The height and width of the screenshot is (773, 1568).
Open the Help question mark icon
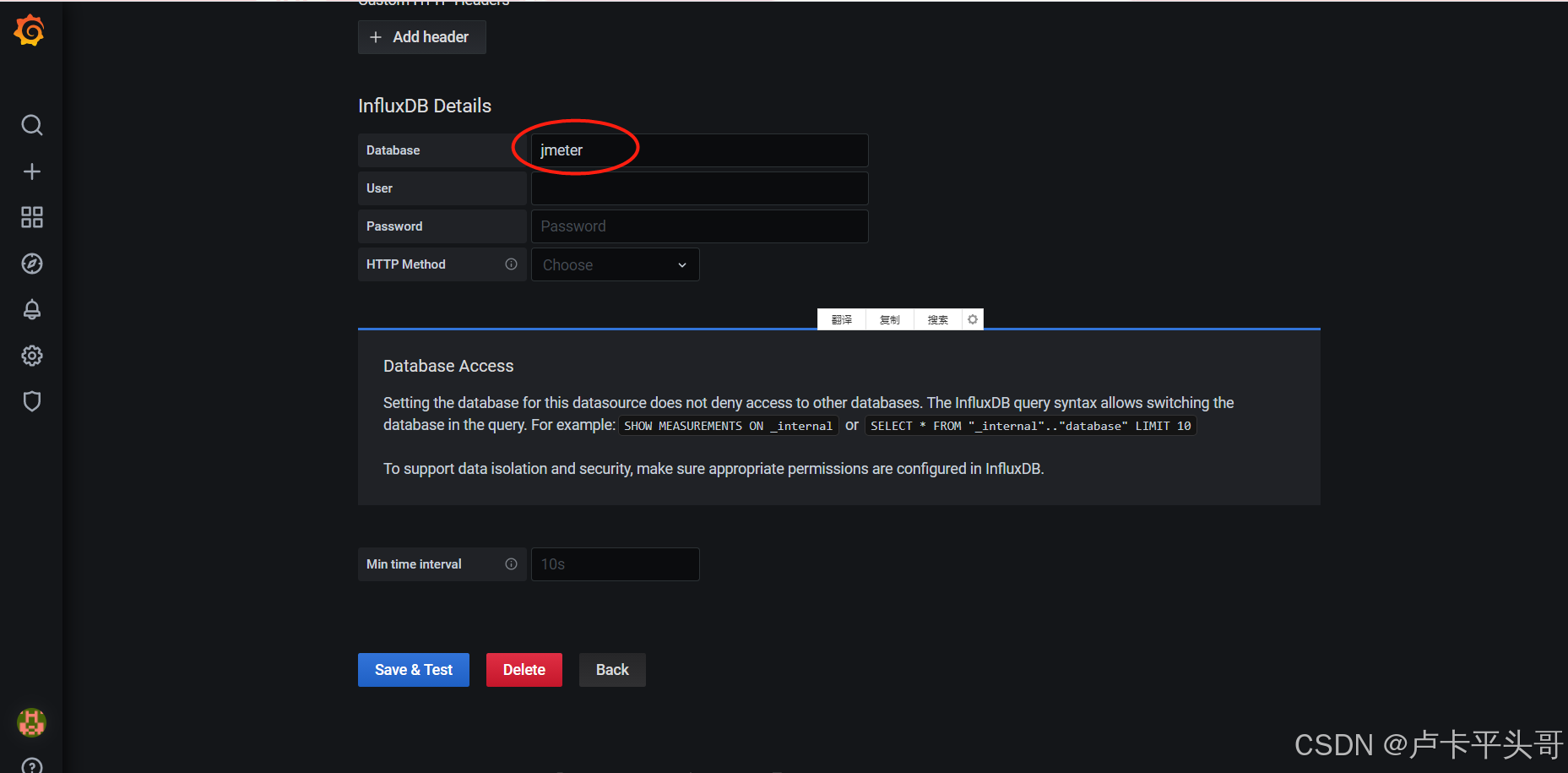tap(32, 766)
